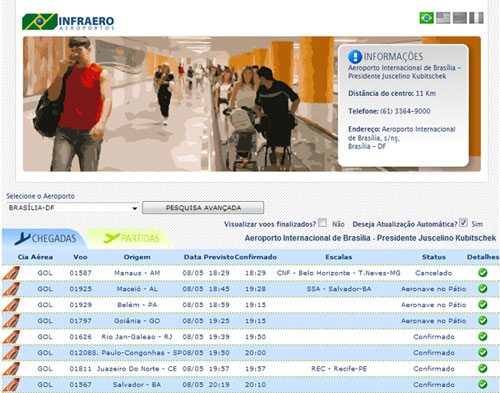Switch to the Chegadas tab
The height and width of the screenshot is (393, 500).
[45, 239]
